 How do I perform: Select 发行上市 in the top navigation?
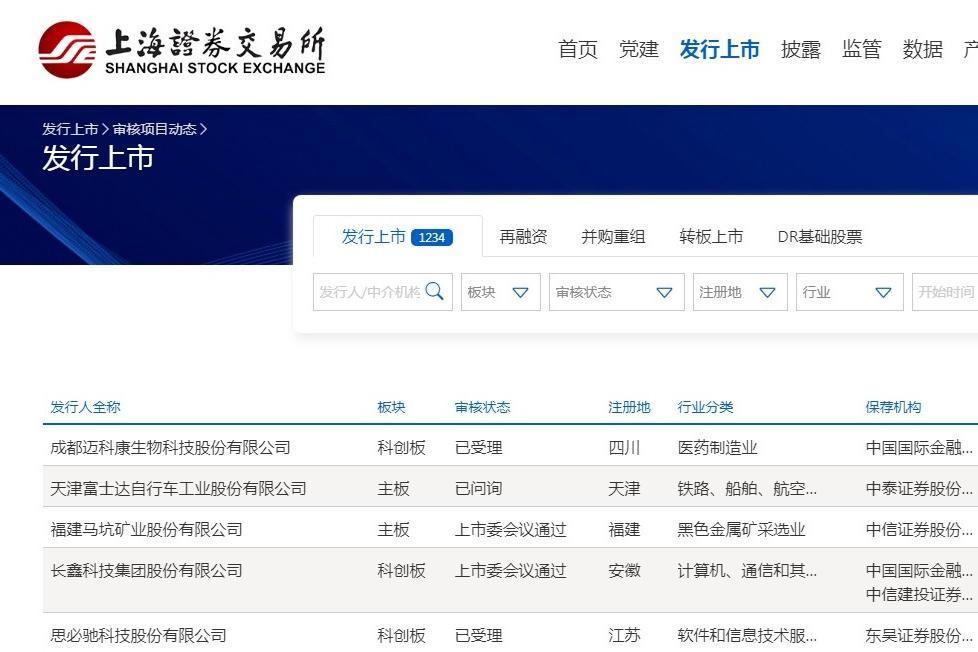[719, 49]
